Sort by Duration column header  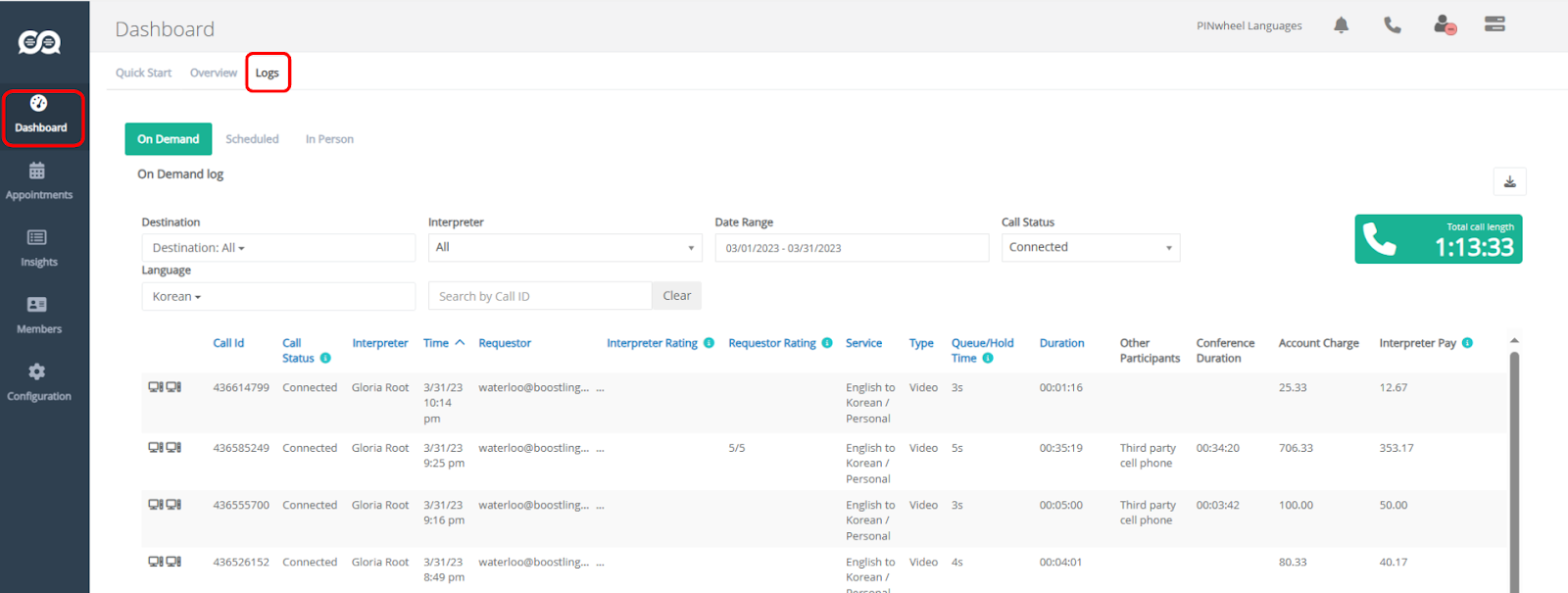point(1062,343)
